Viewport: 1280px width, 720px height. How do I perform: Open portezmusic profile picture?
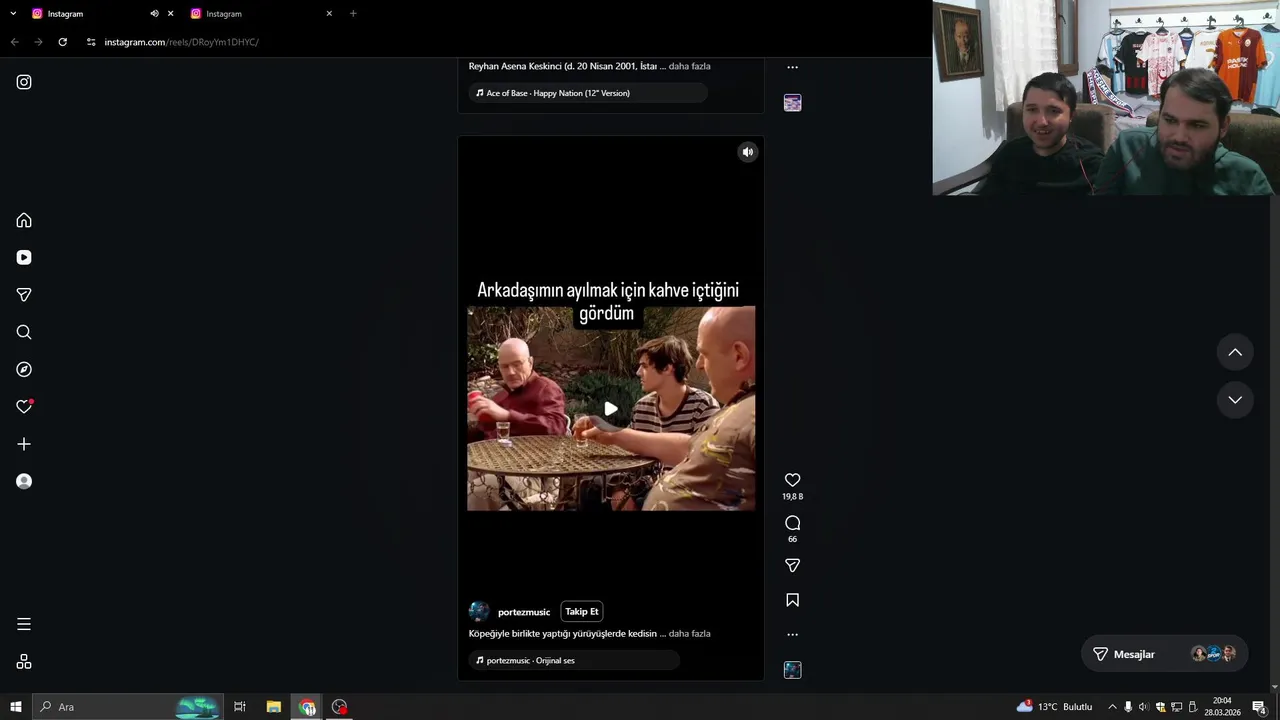click(479, 612)
